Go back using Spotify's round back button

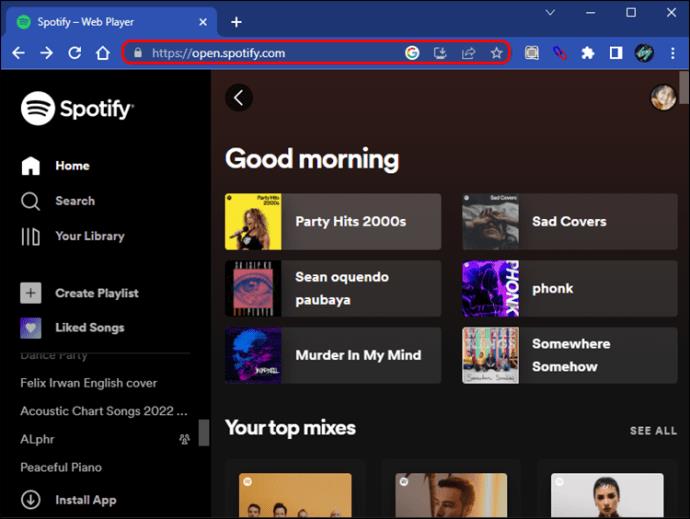pos(239,98)
